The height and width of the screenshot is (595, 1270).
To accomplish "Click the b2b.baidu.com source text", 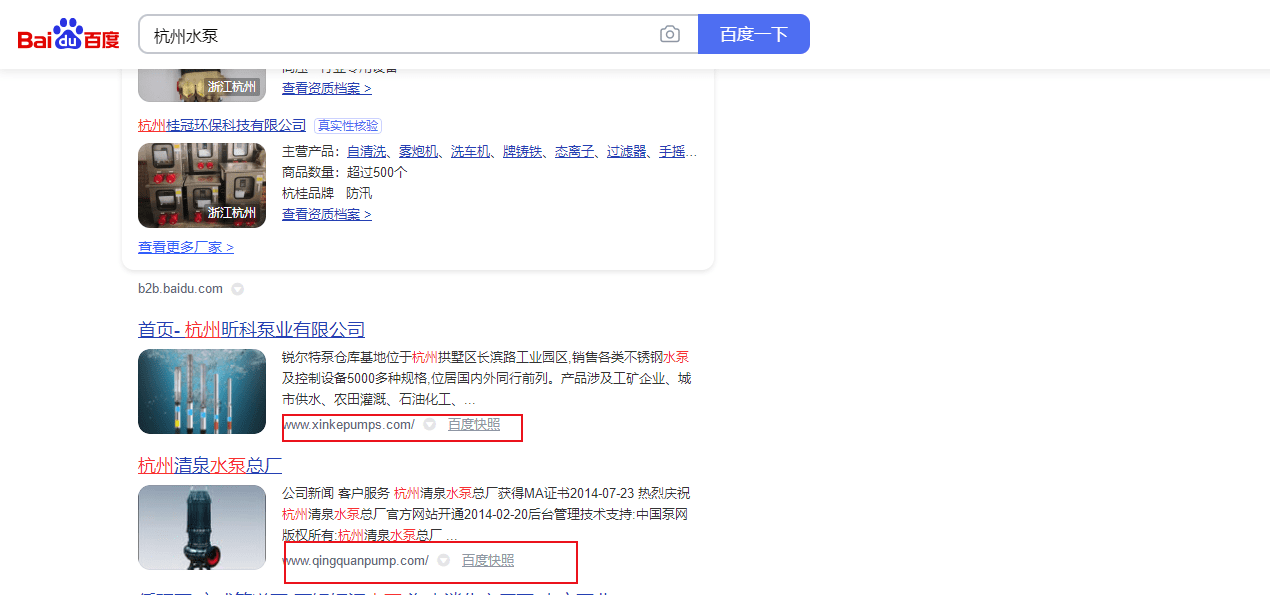I will coord(181,289).
